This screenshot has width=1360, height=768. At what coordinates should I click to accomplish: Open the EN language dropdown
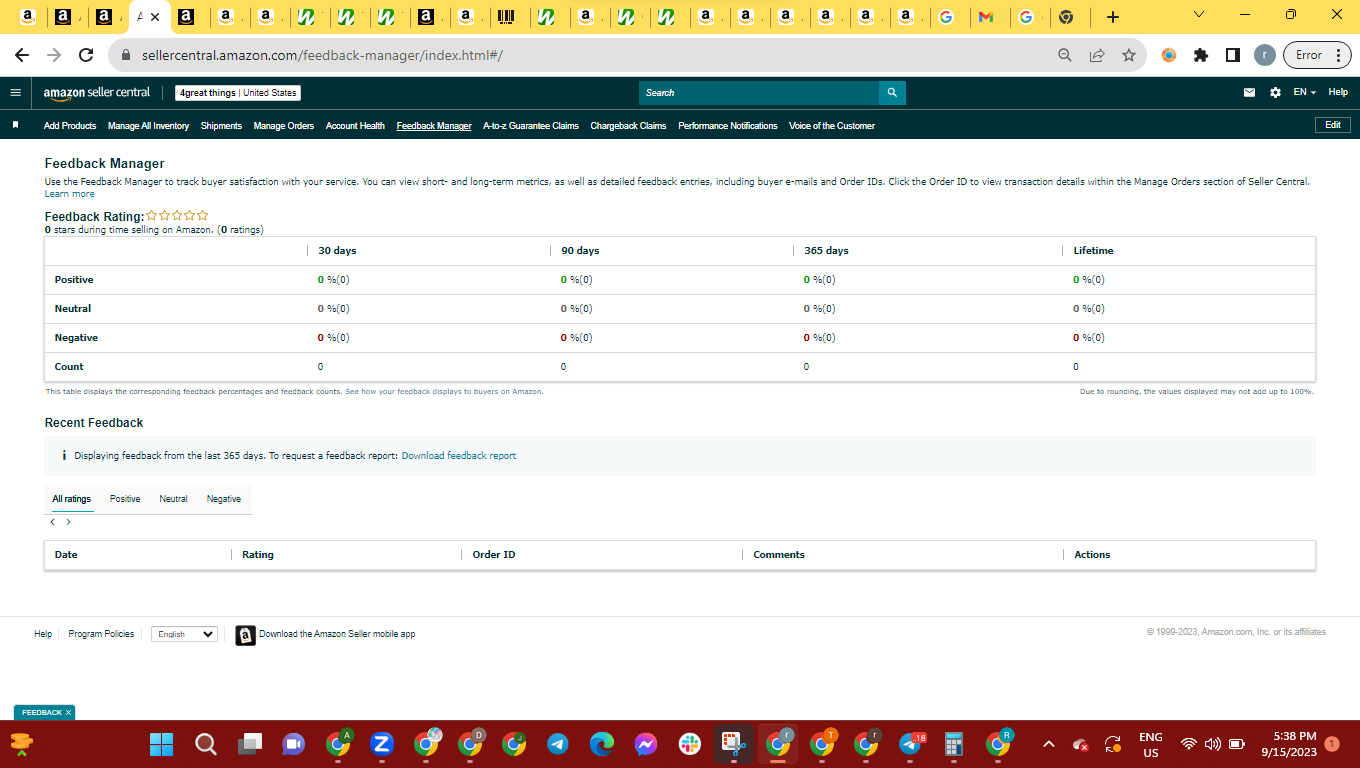(x=1304, y=92)
